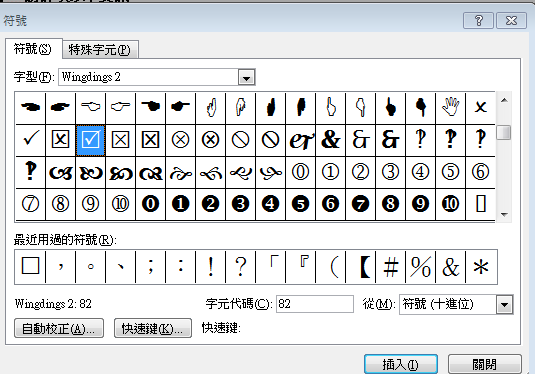The image size is (535, 374).
Task: Click the 字元代碼 input field showing 82
Action: (x=315, y=304)
